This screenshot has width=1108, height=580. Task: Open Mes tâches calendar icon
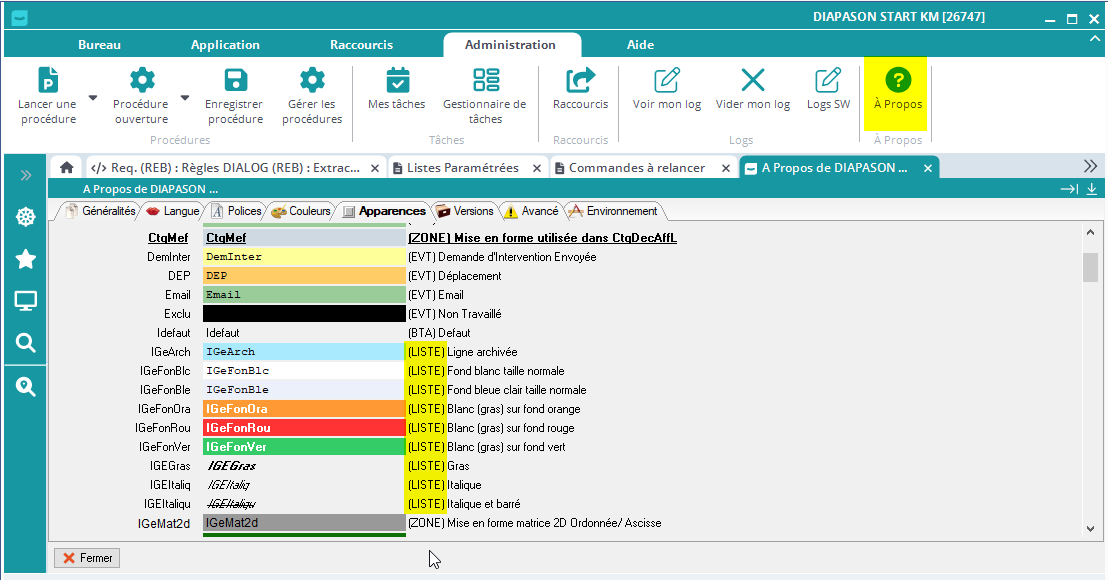coord(397,81)
